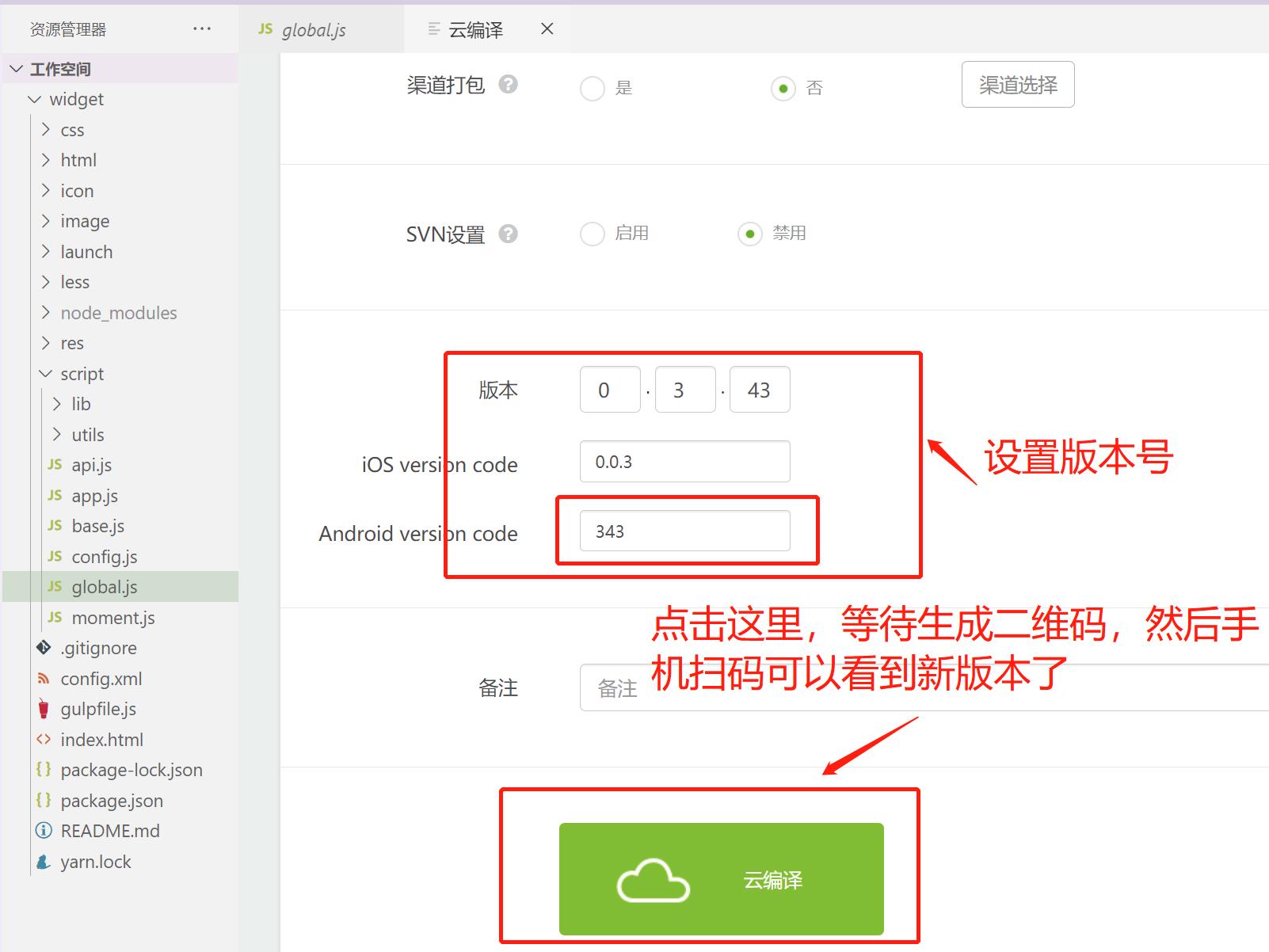Click the 资源管理器 panel title

(x=68, y=29)
